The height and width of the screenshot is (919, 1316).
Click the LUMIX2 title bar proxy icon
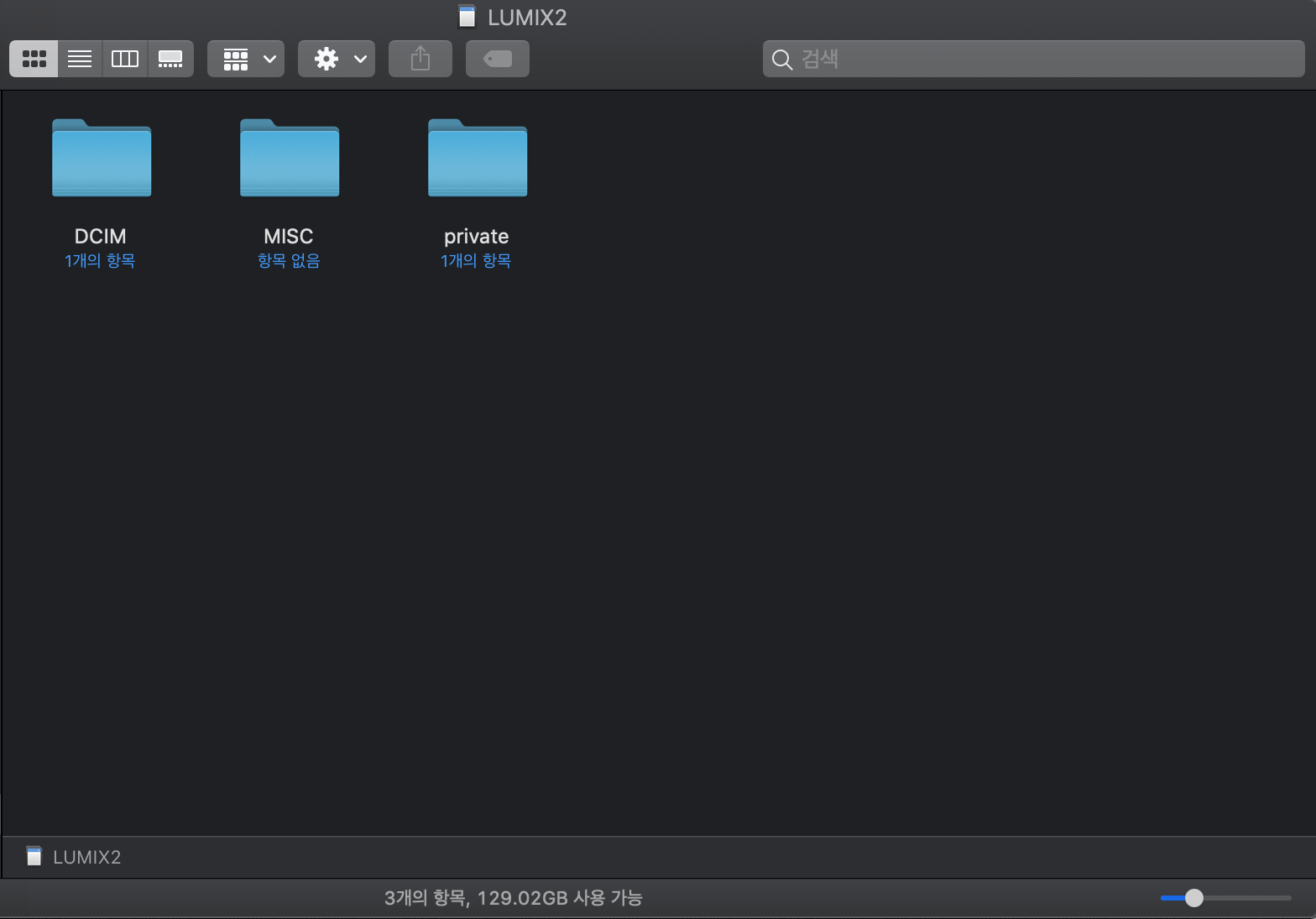click(467, 17)
